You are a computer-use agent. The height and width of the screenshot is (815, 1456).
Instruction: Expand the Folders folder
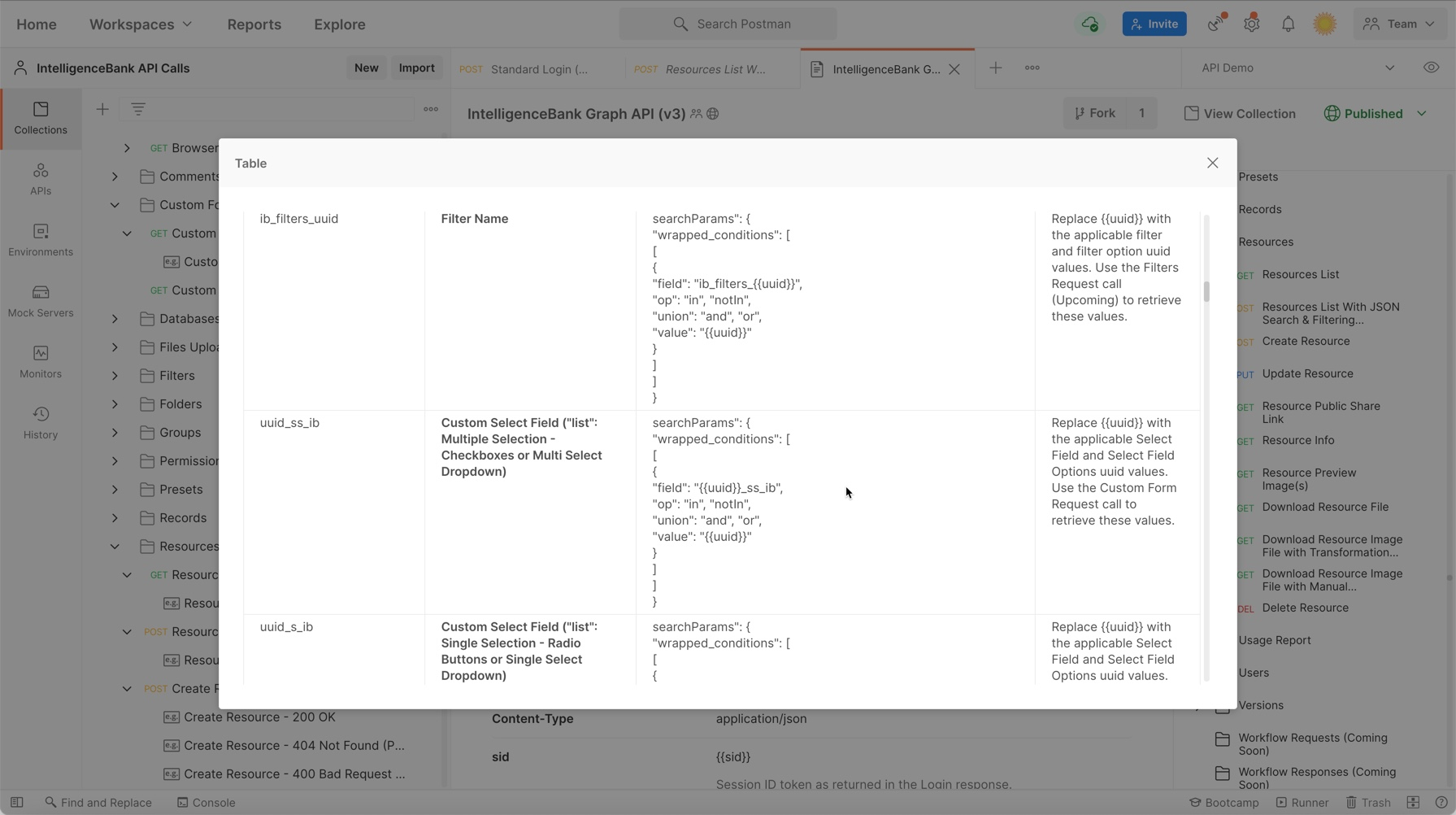(x=115, y=404)
